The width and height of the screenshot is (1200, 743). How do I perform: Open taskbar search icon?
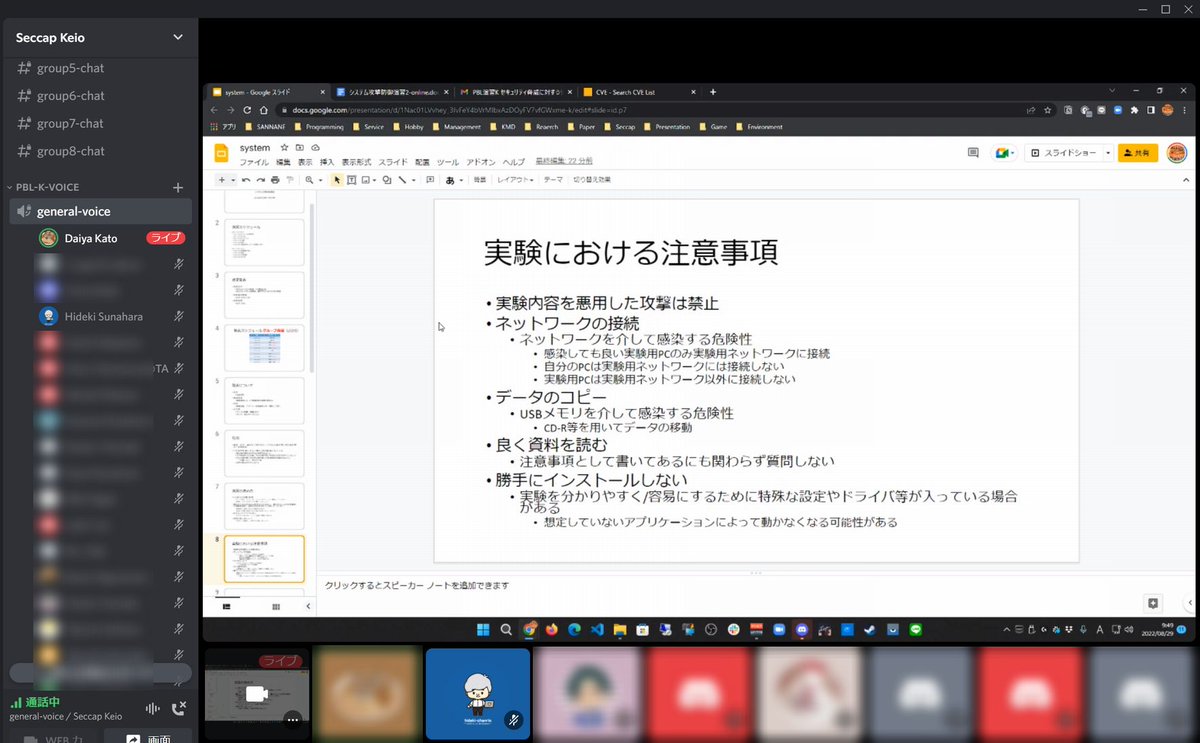pyautogui.click(x=506, y=630)
